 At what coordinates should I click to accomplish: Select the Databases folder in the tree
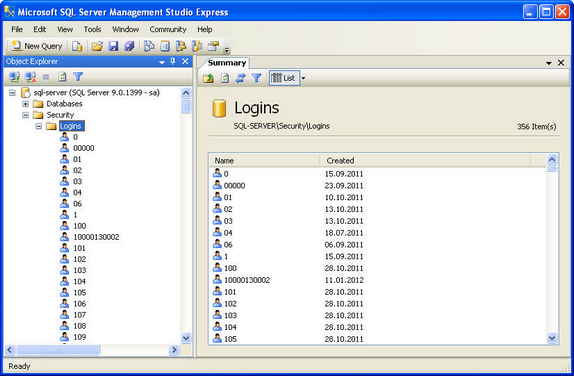[x=64, y=104]
